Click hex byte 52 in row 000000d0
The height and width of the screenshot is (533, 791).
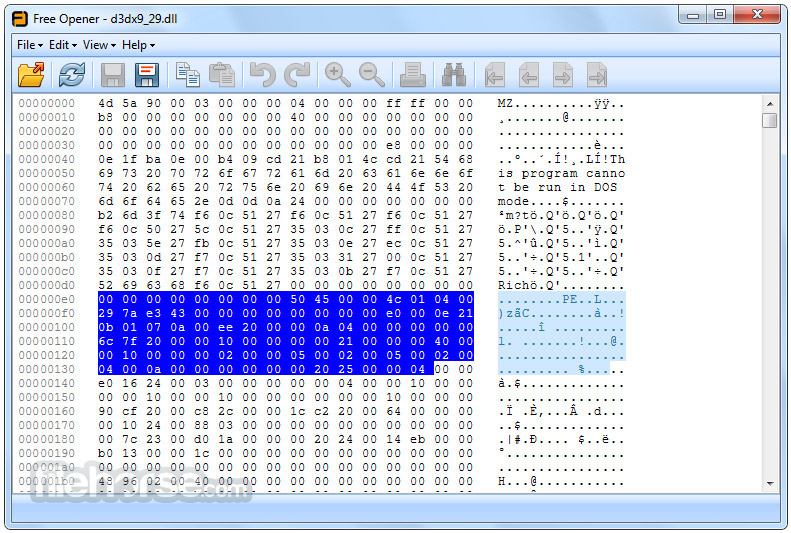click(x=105, y=285)
